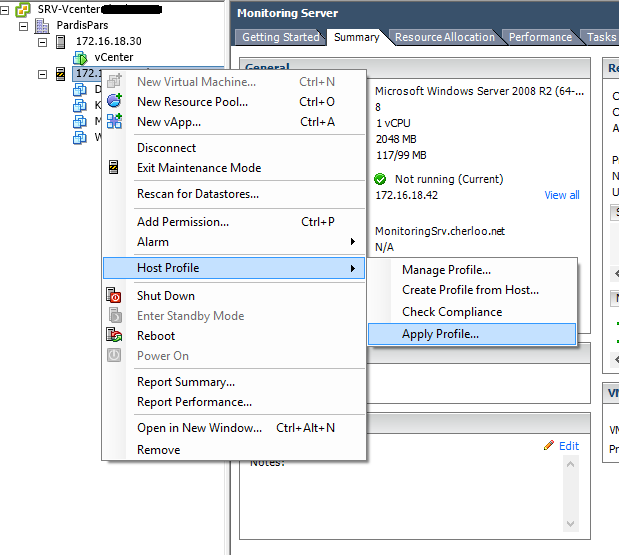This screenshot has width=619, height=555.
Task: Open the Performance tab
Action: (540, 37)
